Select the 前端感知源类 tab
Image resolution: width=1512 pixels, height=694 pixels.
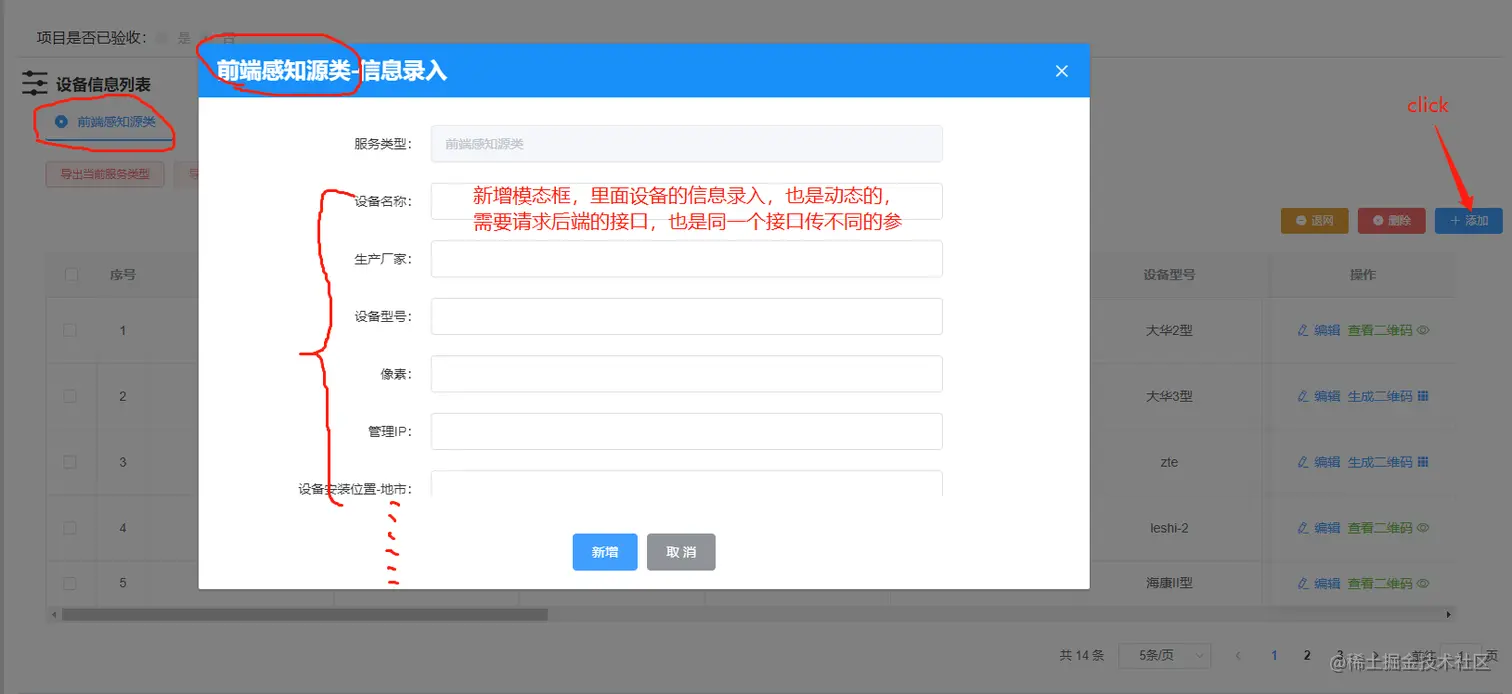coord(106,122)
